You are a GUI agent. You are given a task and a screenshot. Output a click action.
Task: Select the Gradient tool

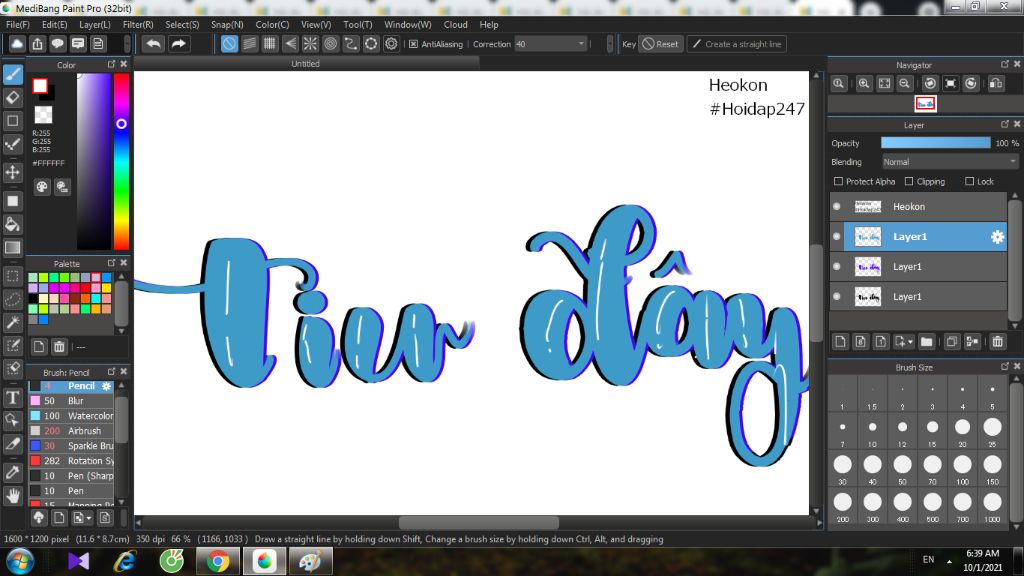tap(12, 248)
